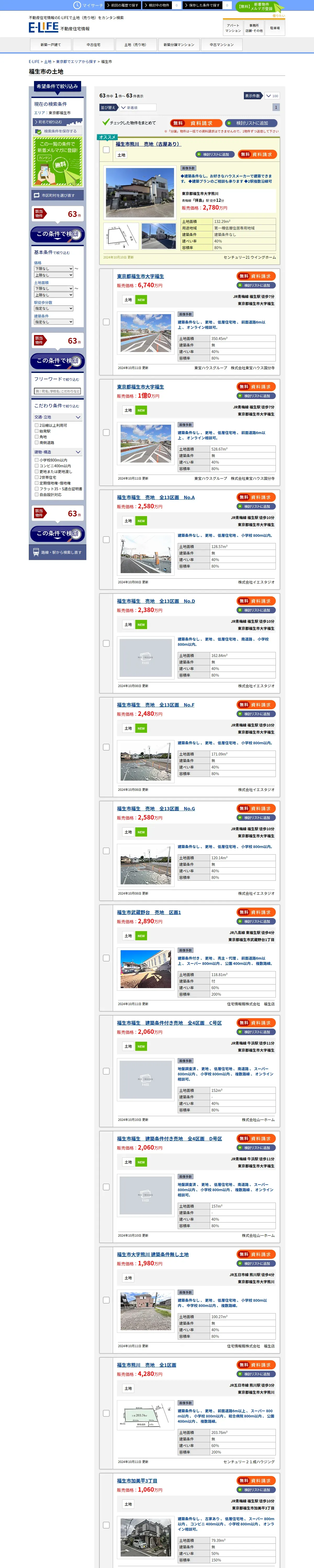Add 全4区画 C号区 to 検討リスト
314x1568 pixels.
256,1032
